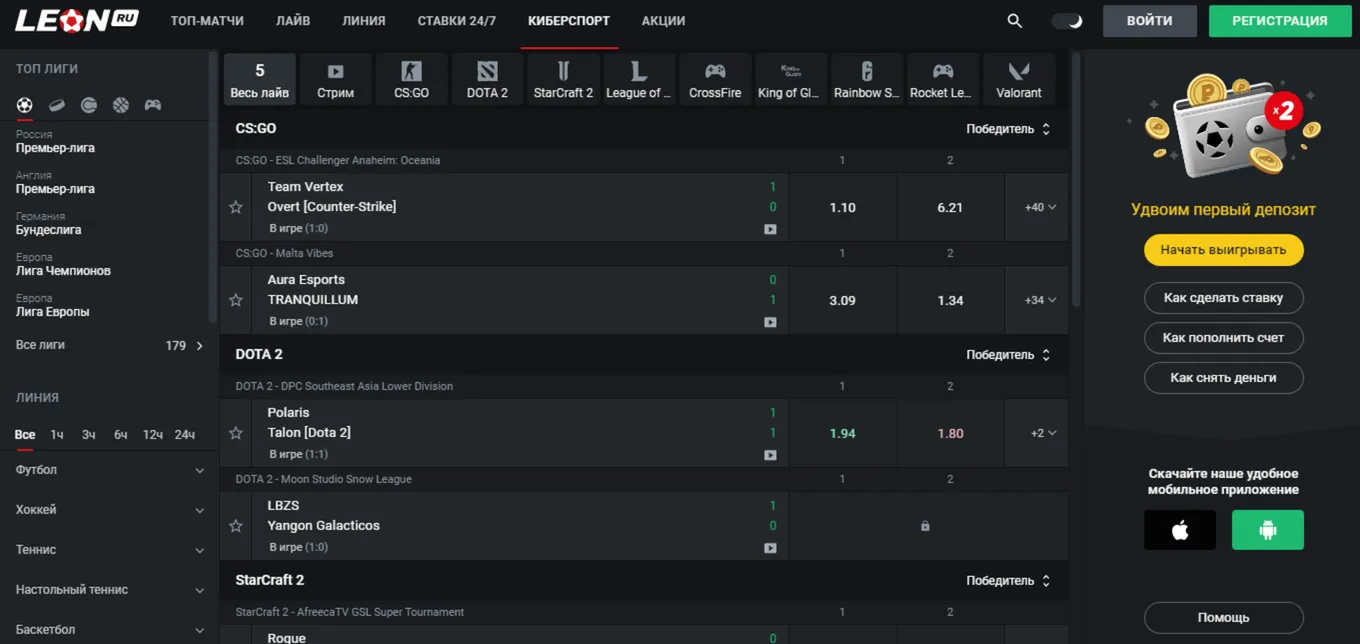Expand +34 markets for Aura Esports match

point(1040,300)
